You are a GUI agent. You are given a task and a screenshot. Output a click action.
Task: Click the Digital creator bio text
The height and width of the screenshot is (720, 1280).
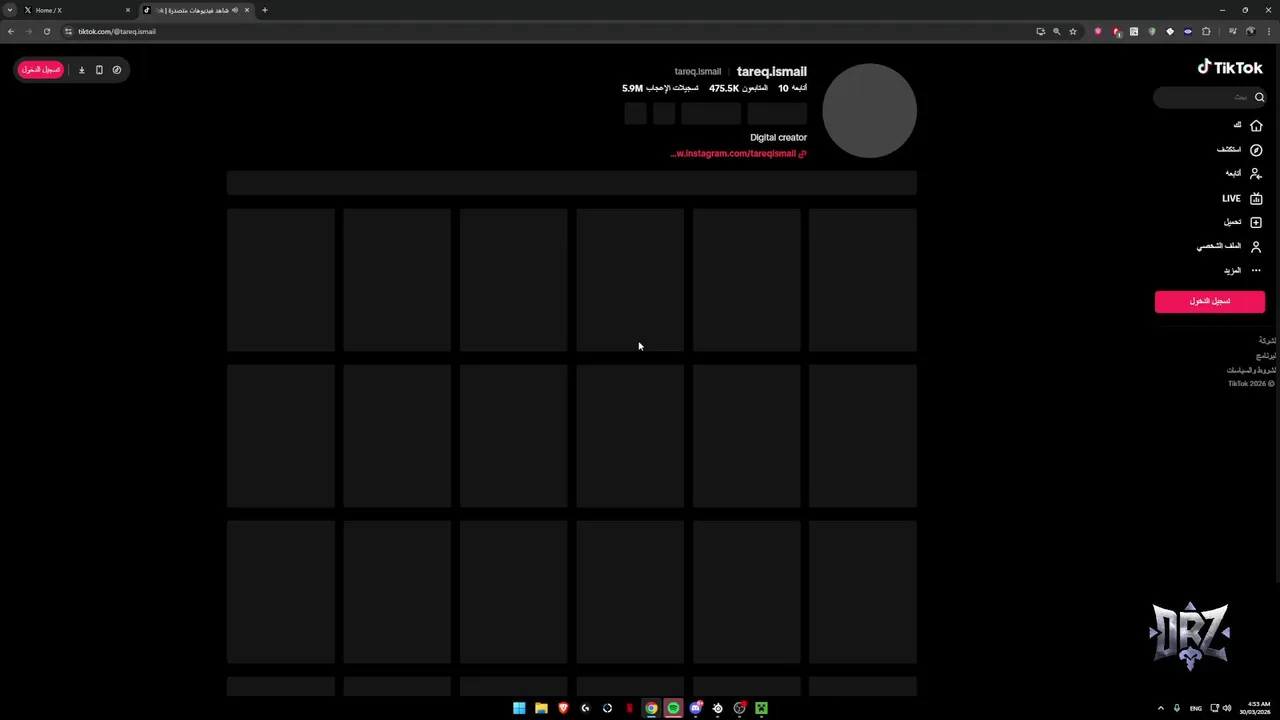click(778, 137)
